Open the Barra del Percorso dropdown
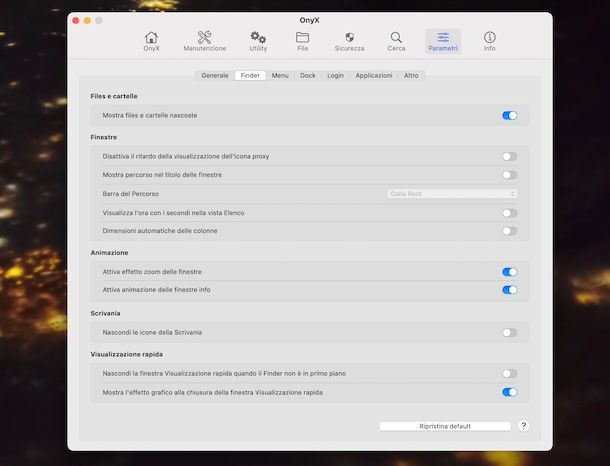Viewport: 610px width, 466px height. 452,194
